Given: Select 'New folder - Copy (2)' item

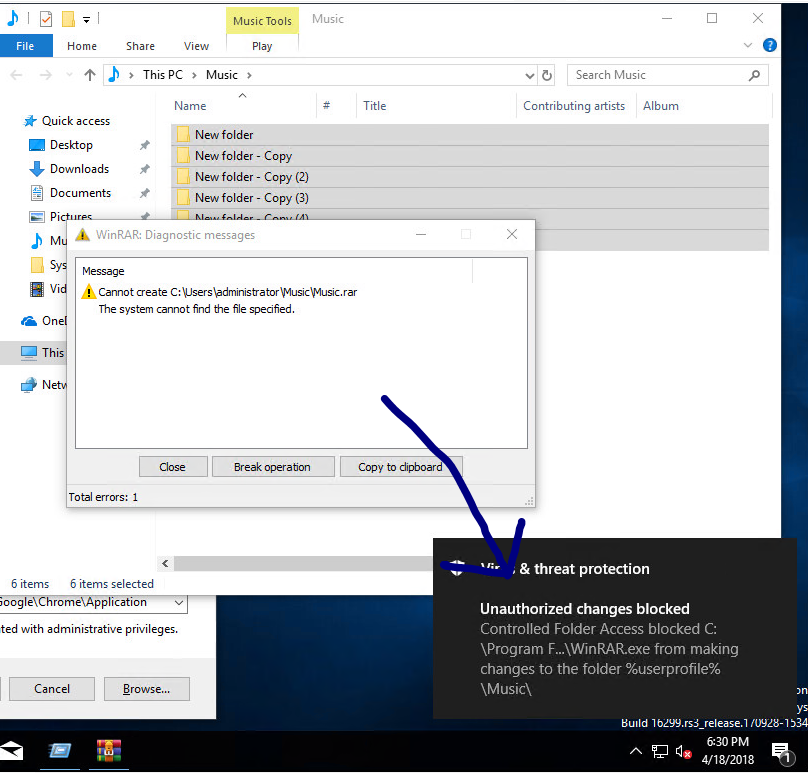Looking at the screenshot, I should tap(469, 177).
